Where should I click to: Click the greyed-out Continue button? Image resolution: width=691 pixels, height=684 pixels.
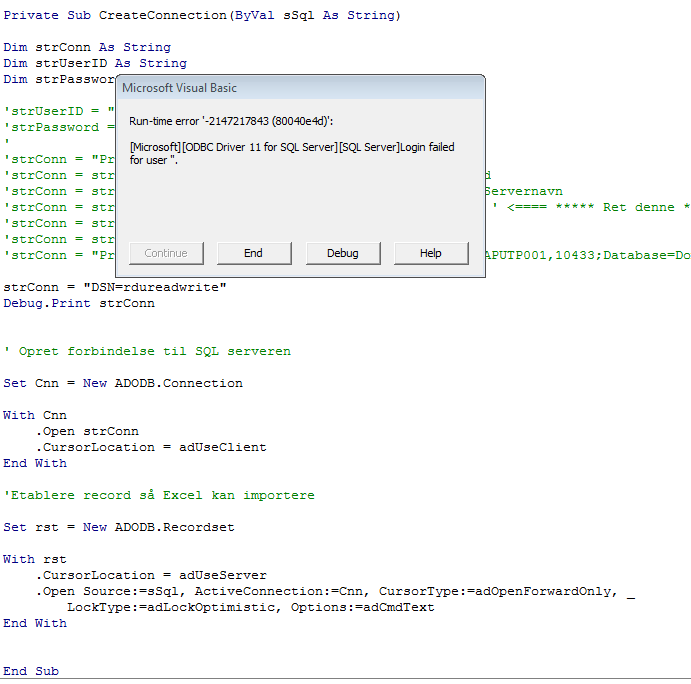coord(166,253)
